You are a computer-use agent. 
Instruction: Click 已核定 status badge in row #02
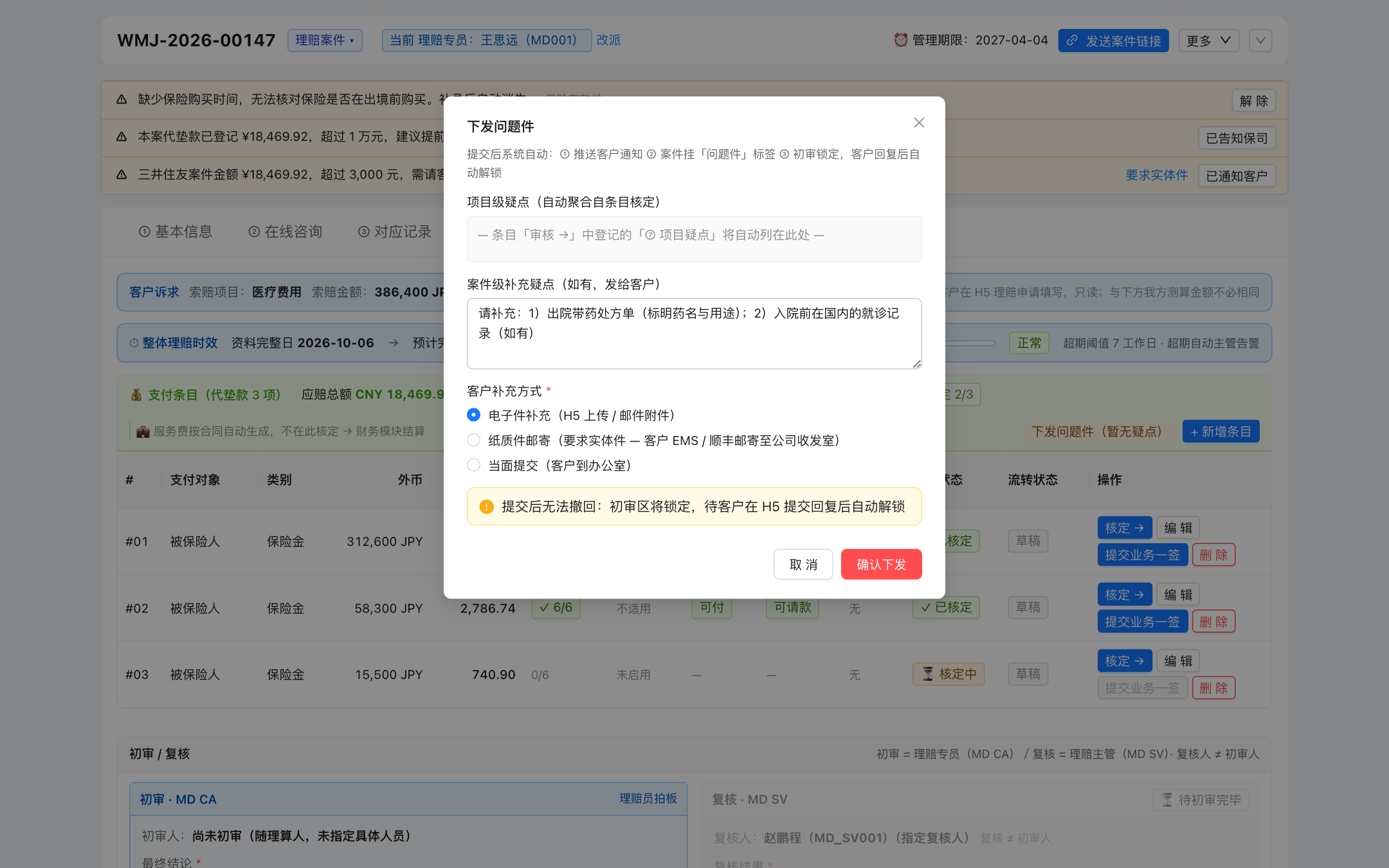(x=946, y=607)
